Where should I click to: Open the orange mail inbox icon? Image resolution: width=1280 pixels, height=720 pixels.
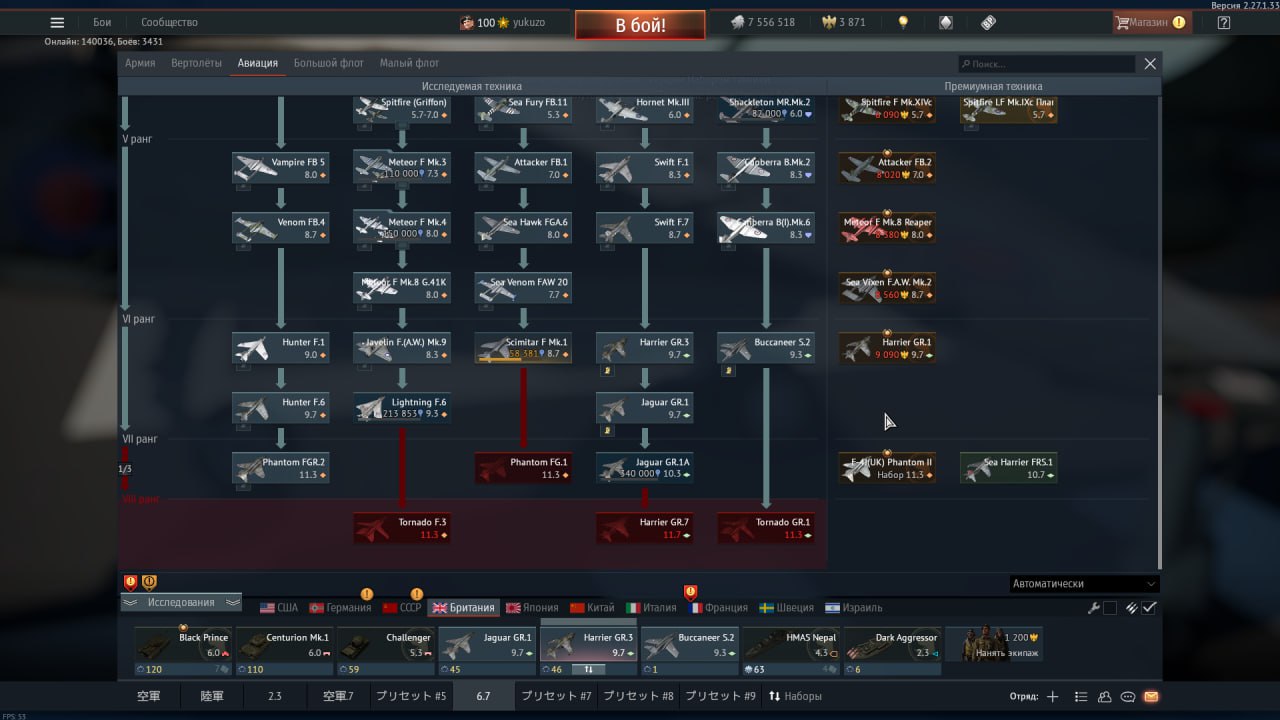(x=1151, y=696)
